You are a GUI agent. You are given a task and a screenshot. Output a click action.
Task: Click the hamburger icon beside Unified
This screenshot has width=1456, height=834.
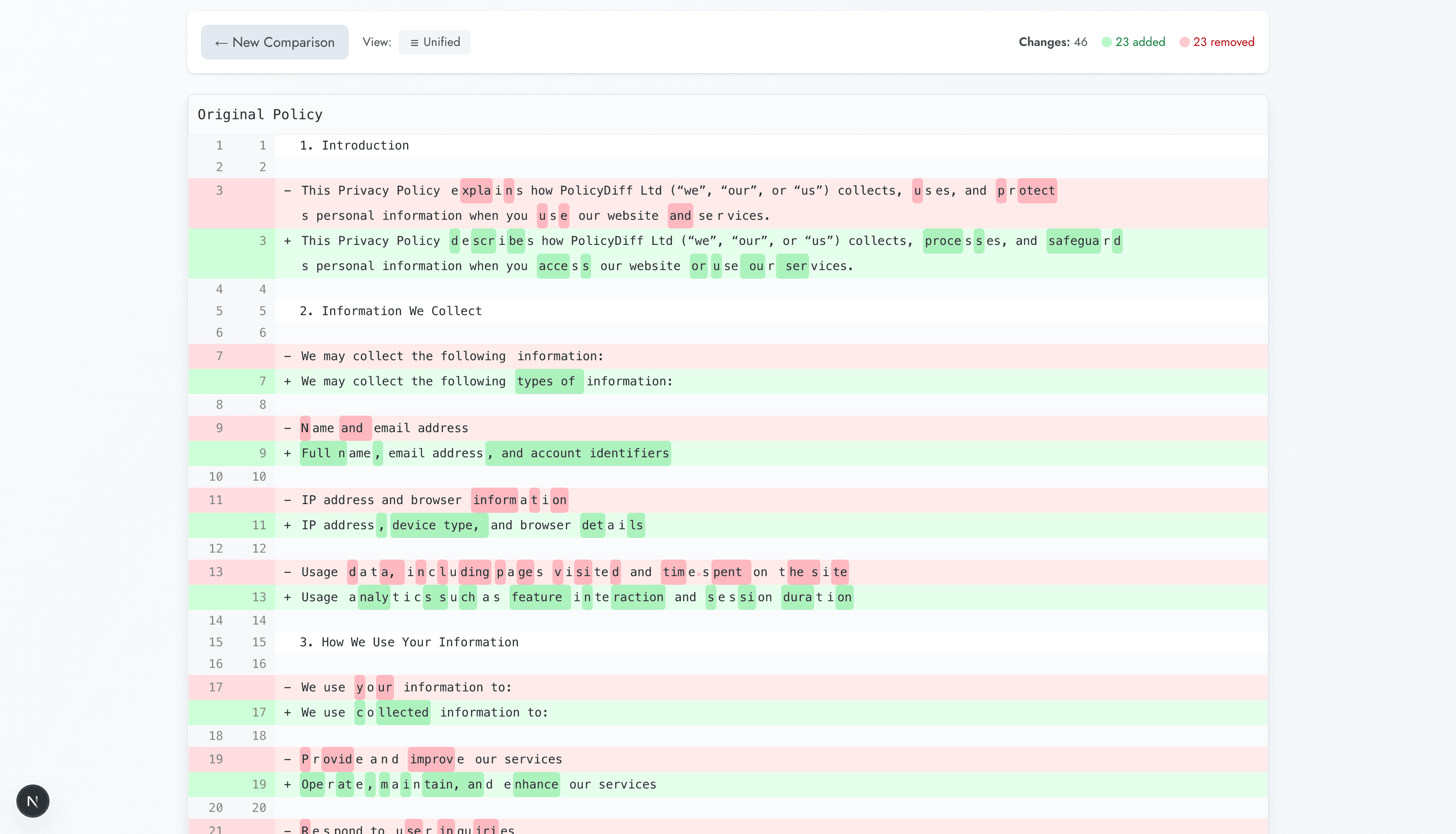pyautogui.click(x=414, y=42)
